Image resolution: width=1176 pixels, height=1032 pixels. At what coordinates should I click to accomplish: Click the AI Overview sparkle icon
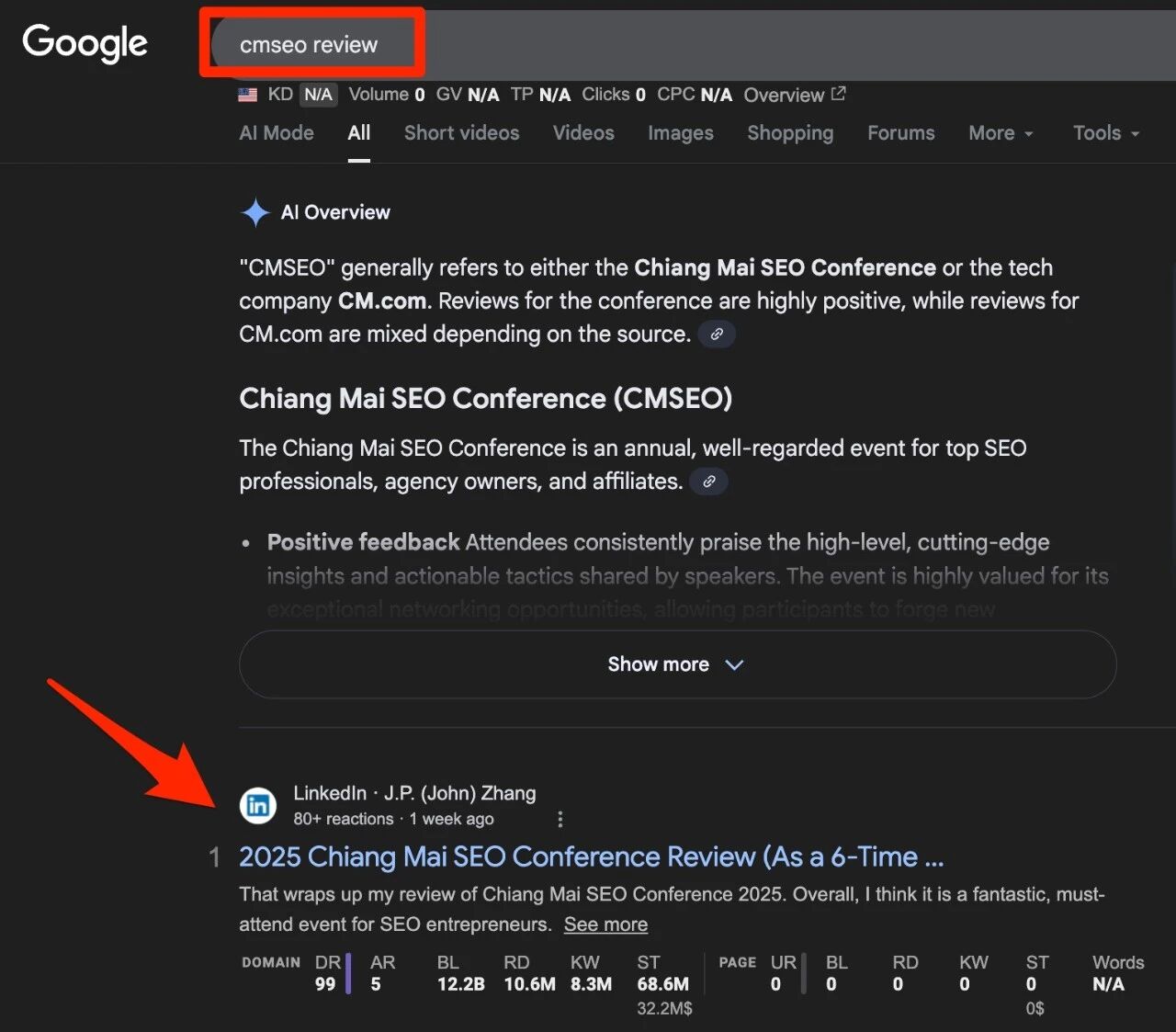click(x=254, y=212)
